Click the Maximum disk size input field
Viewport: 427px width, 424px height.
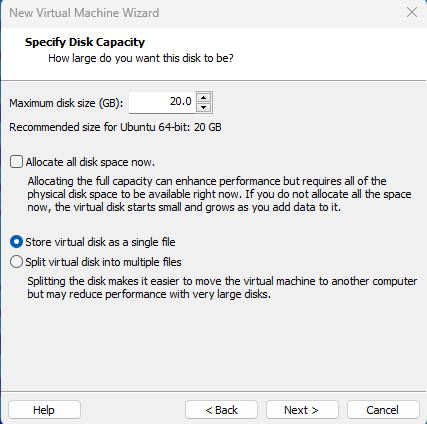(x=162, y=102)
